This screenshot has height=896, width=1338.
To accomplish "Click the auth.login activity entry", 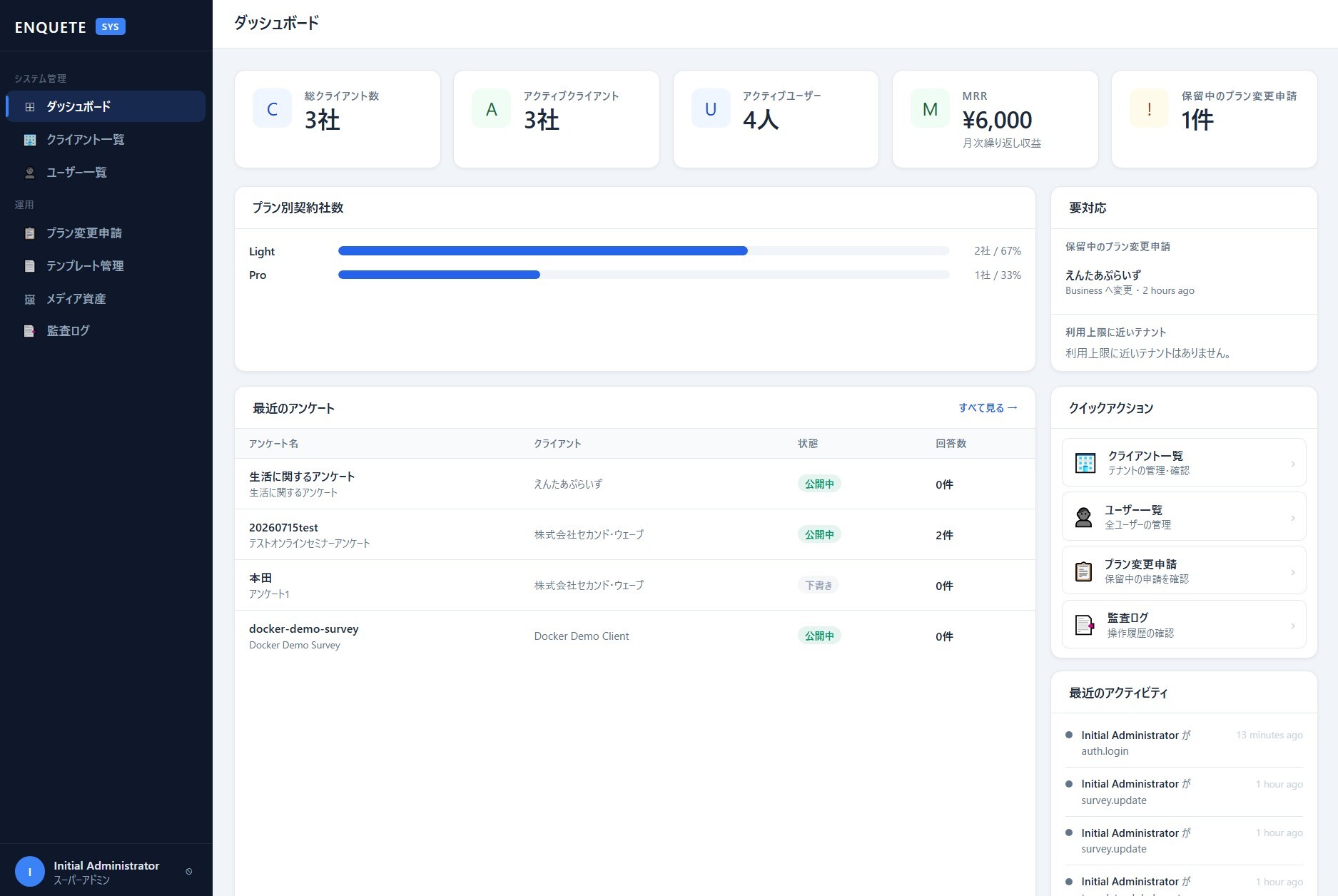I will 1184,743.
